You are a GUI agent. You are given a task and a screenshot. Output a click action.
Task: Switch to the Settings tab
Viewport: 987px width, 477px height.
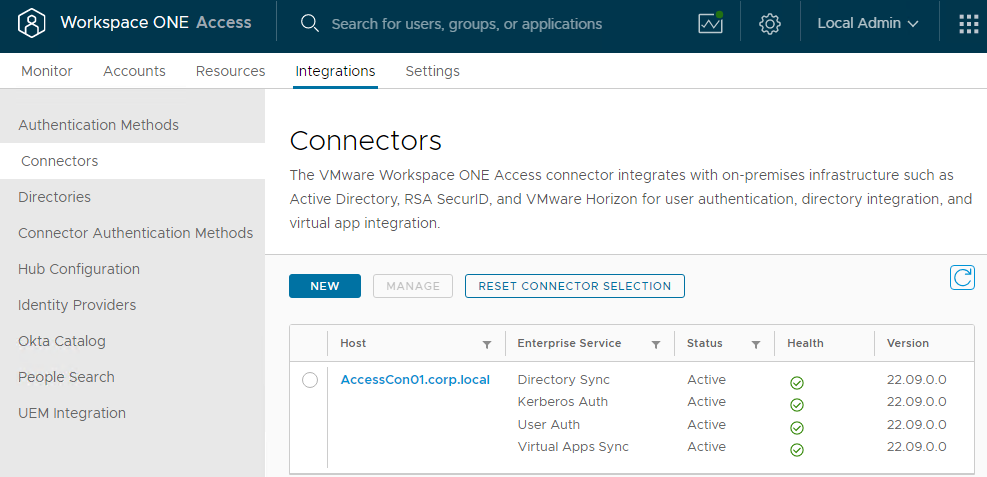click(432, 71)
